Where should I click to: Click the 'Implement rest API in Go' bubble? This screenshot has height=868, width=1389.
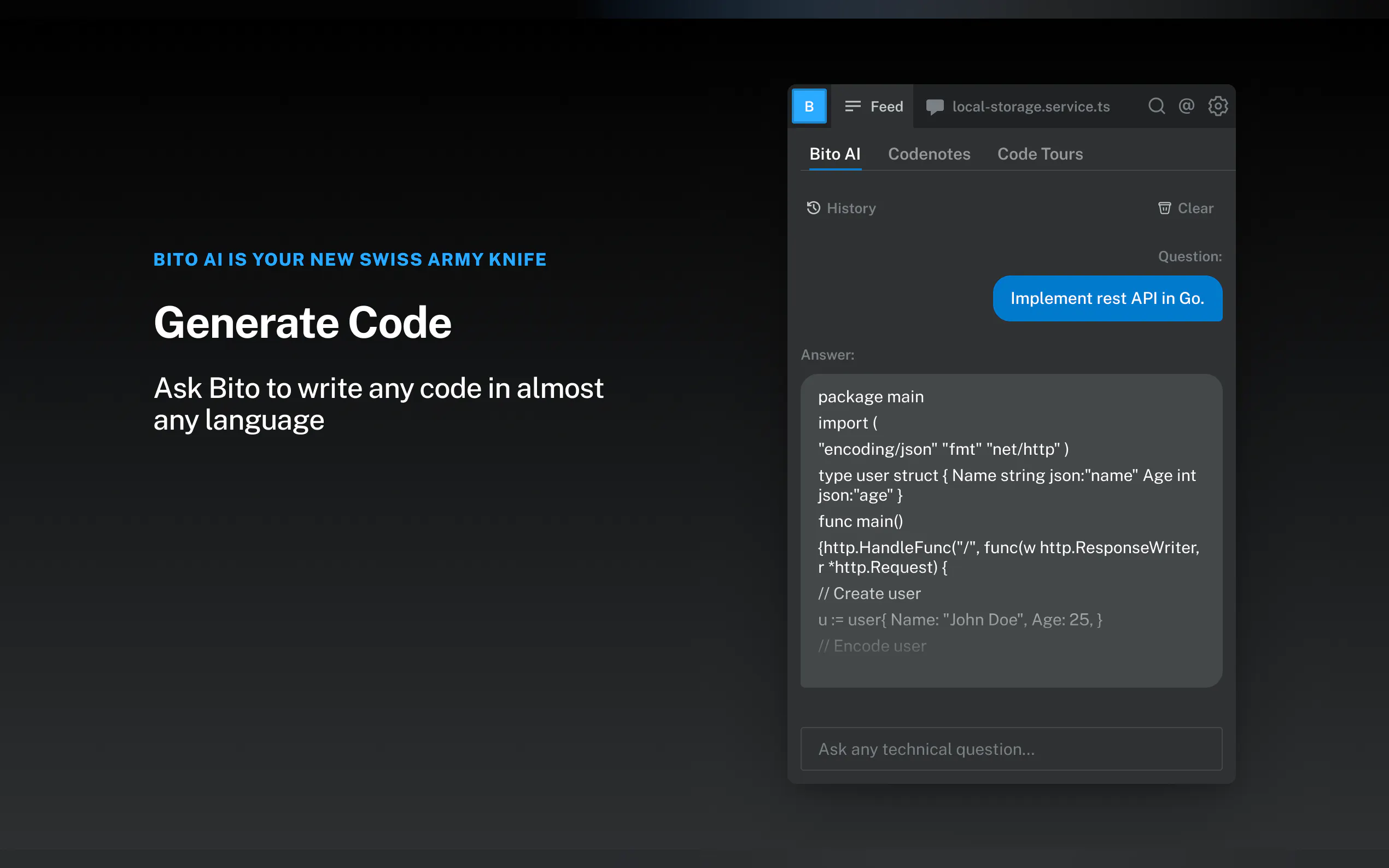pyautogui.click(x=1106, y=298)
